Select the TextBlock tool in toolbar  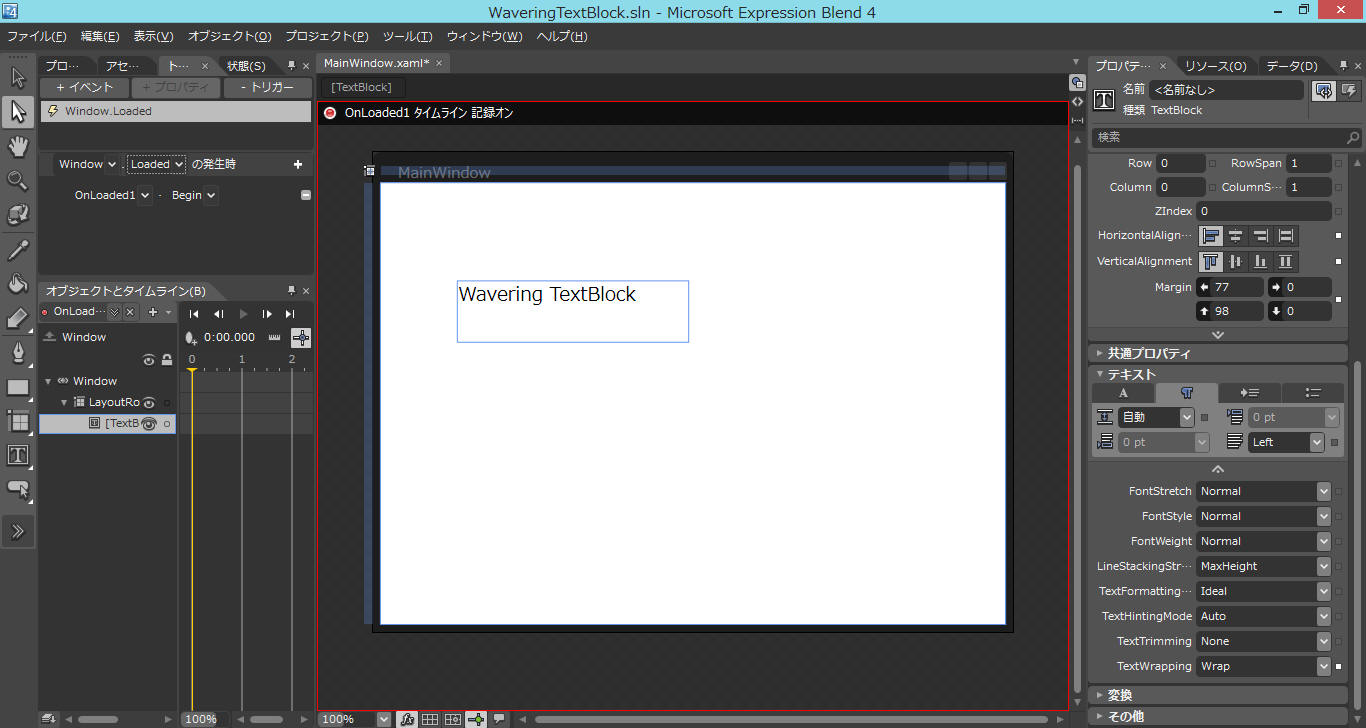tap(17, 455)
